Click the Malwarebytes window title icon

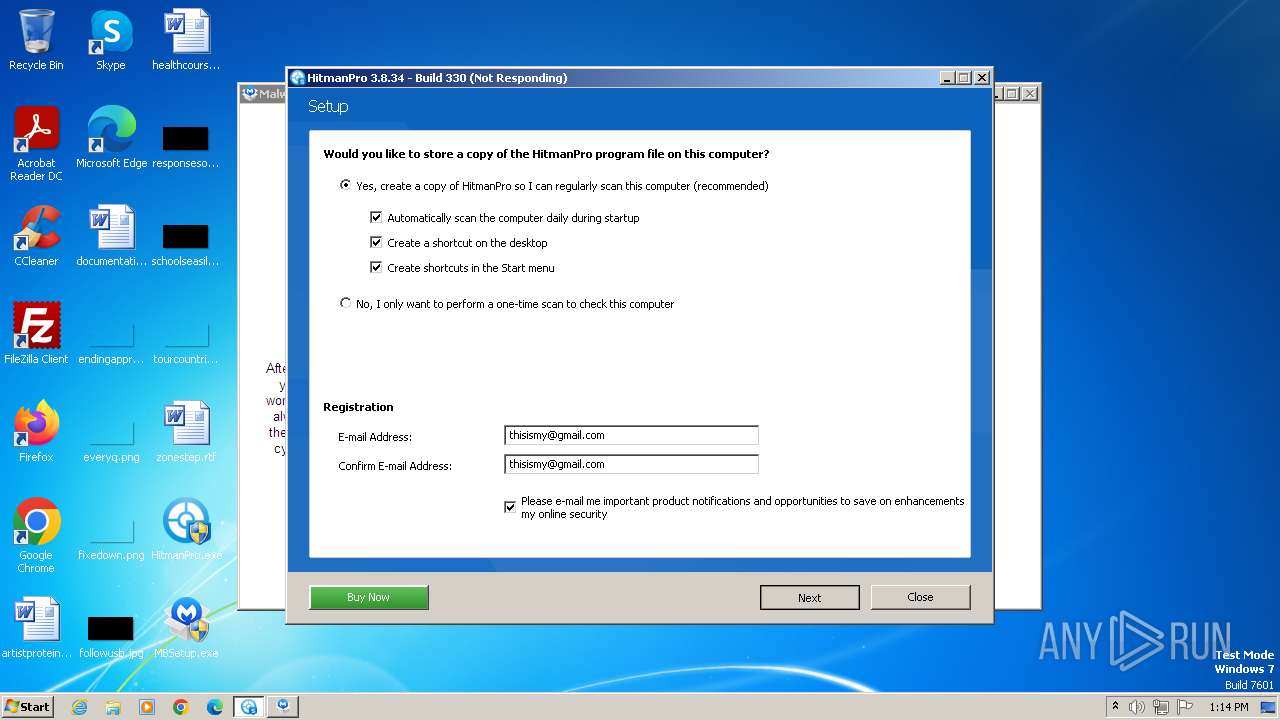coord(250,94)
